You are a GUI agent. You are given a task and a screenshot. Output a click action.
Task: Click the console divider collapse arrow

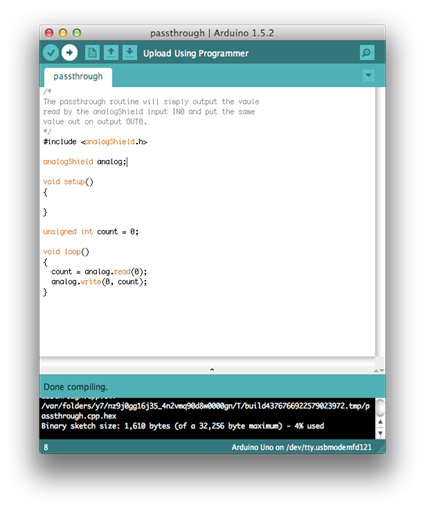point(212,369)
